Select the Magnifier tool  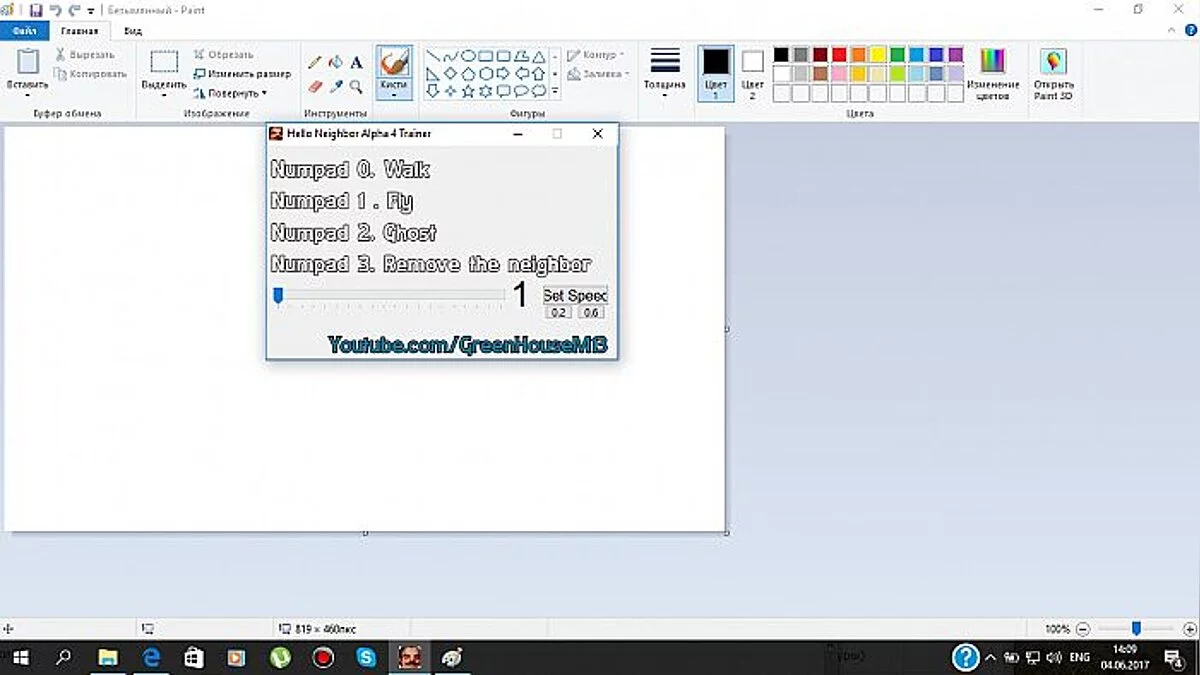(356, 87)
